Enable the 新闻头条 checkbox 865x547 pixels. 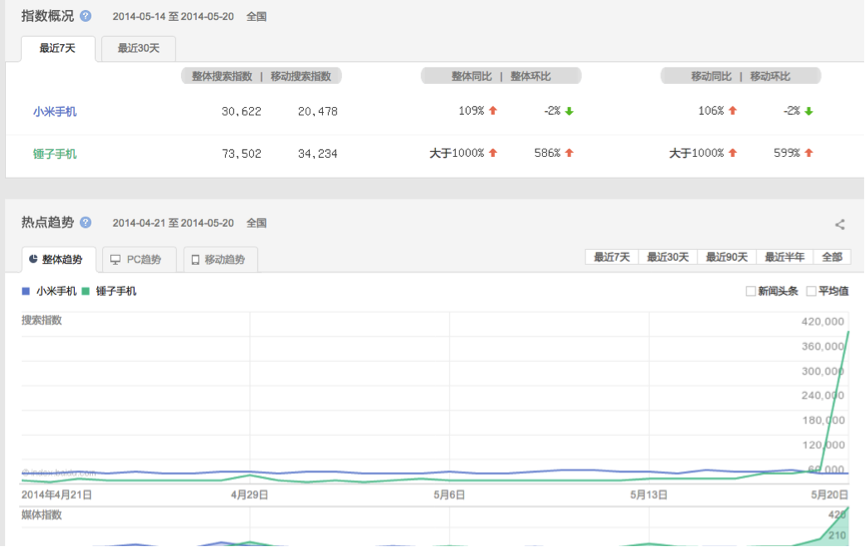click(x=750, y=291)
